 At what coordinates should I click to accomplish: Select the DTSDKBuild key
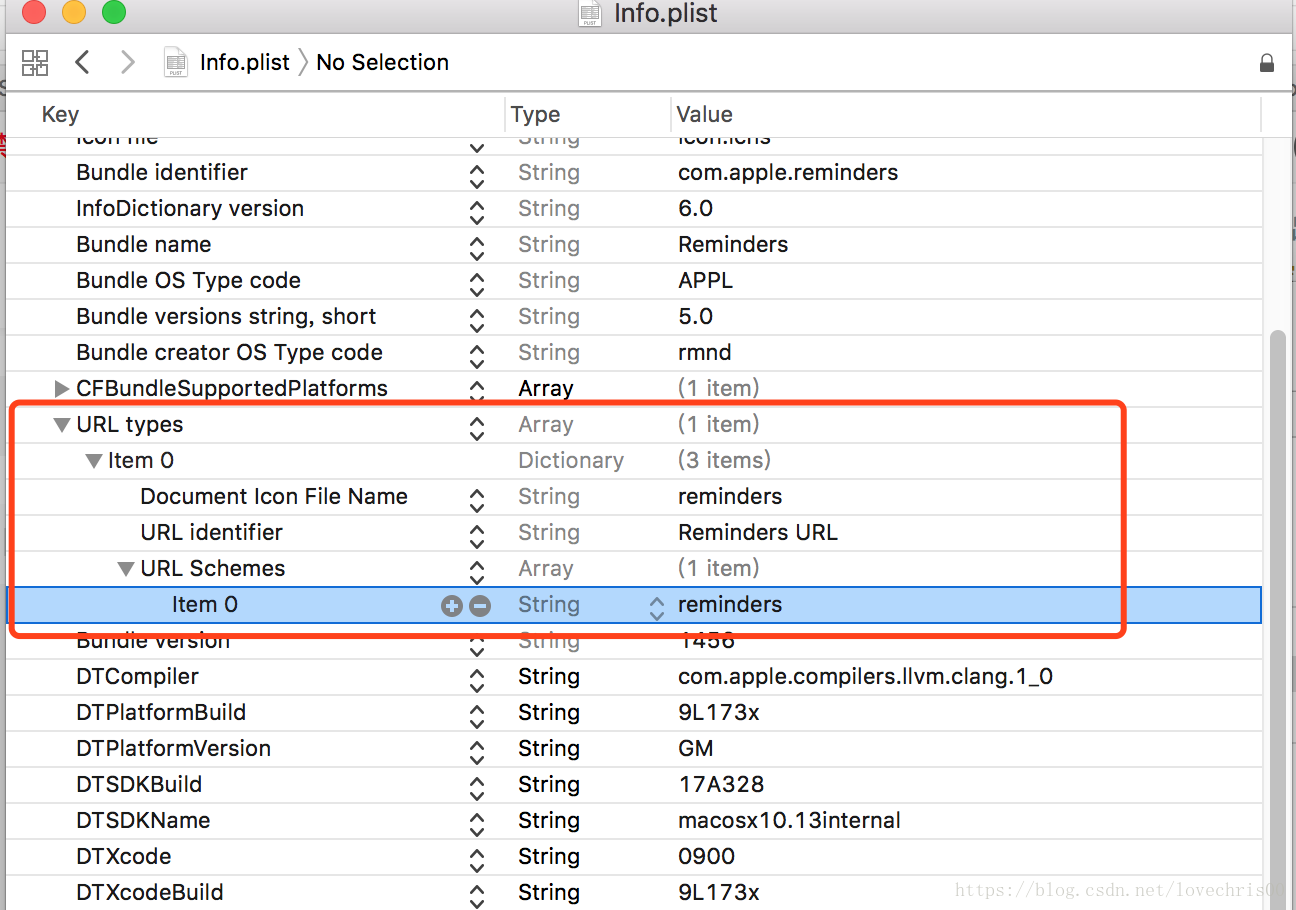139,784
